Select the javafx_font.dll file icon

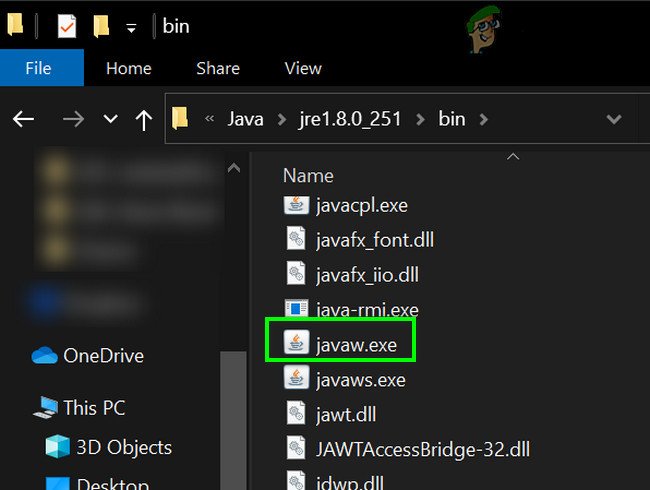coord(296,238)
